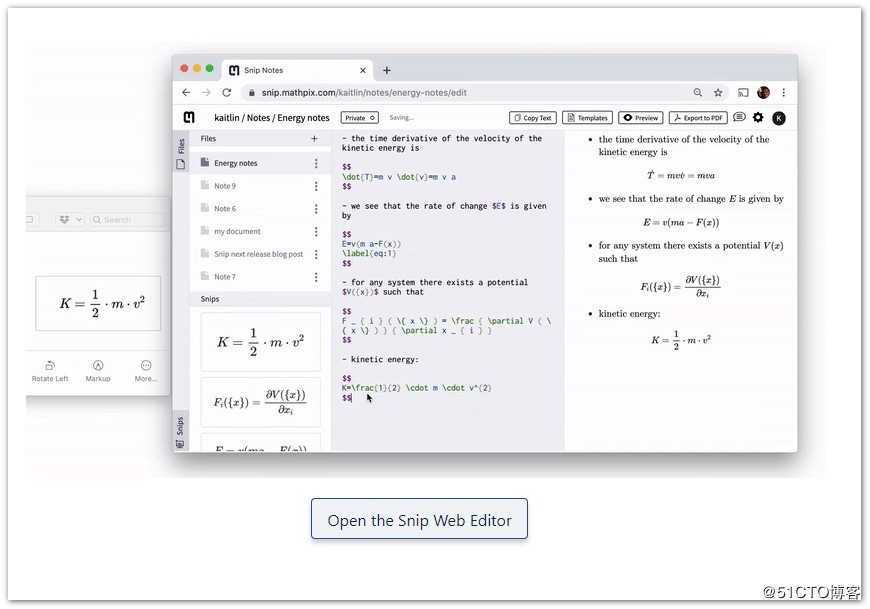Click the K user account avatar
This screenshot has height=609, width=870.
point(779,118)
